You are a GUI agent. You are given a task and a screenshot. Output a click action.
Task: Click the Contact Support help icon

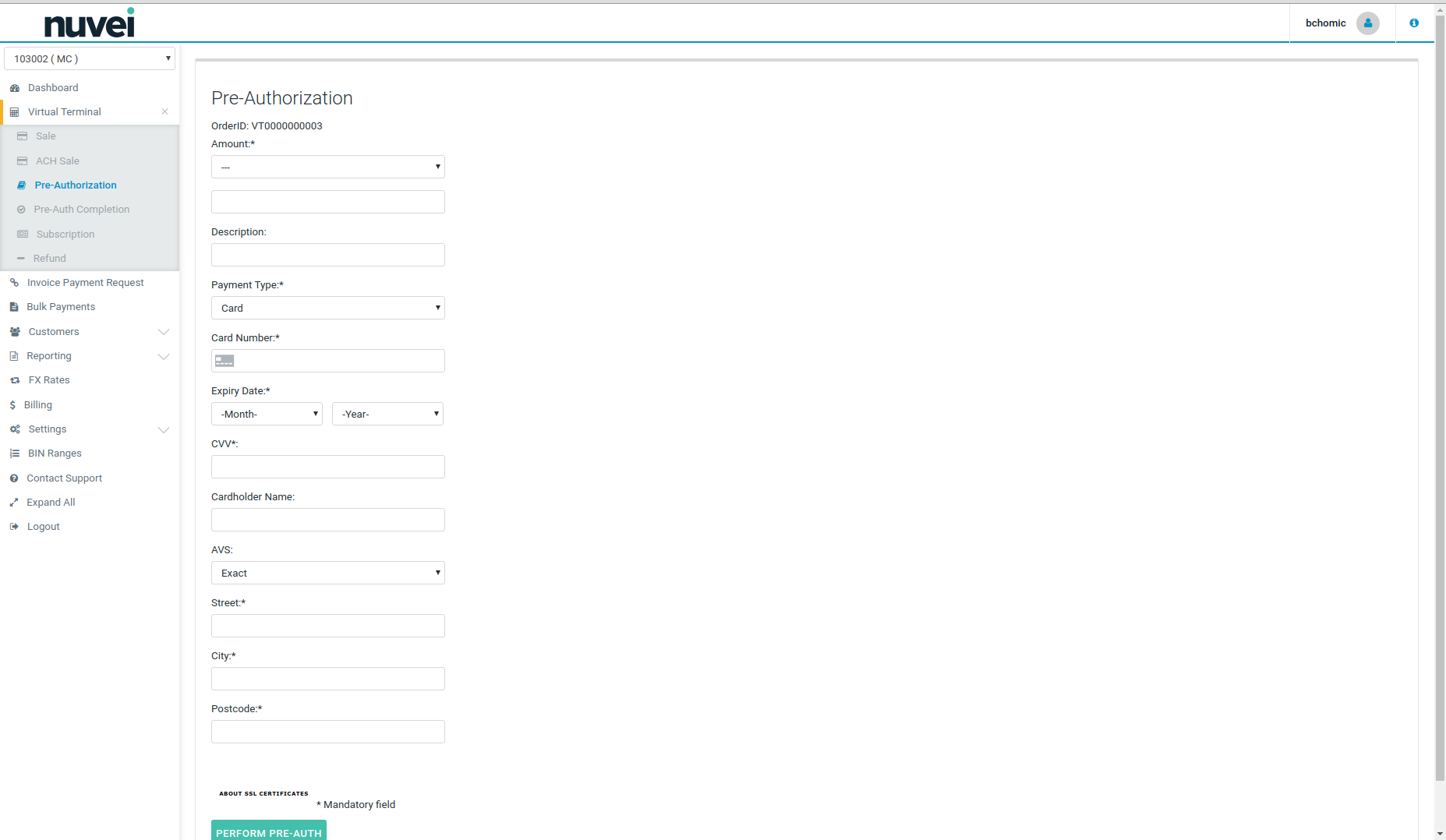[x=14, y=478]
